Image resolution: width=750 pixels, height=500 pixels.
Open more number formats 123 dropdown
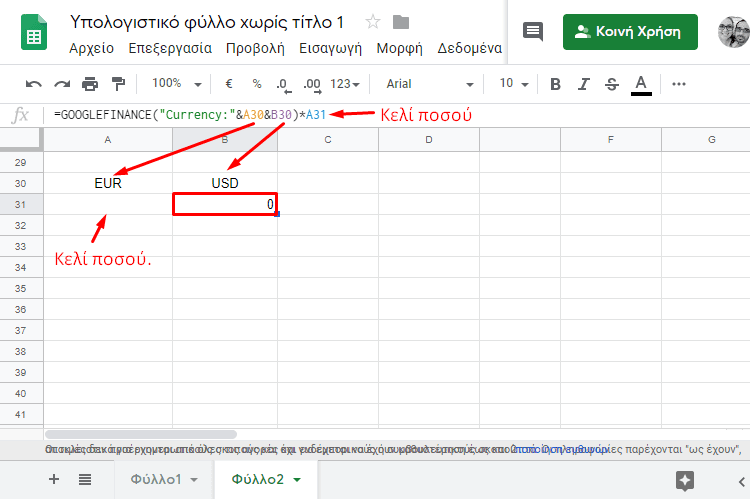point(345,84)
